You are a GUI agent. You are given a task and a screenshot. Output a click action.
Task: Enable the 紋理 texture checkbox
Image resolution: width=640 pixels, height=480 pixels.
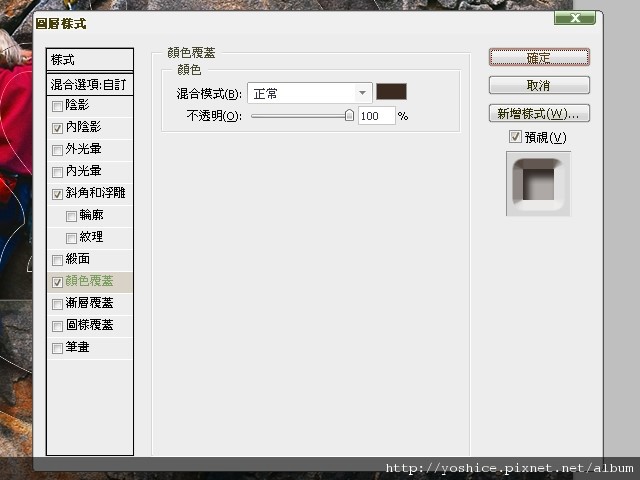tap(71, 238)
